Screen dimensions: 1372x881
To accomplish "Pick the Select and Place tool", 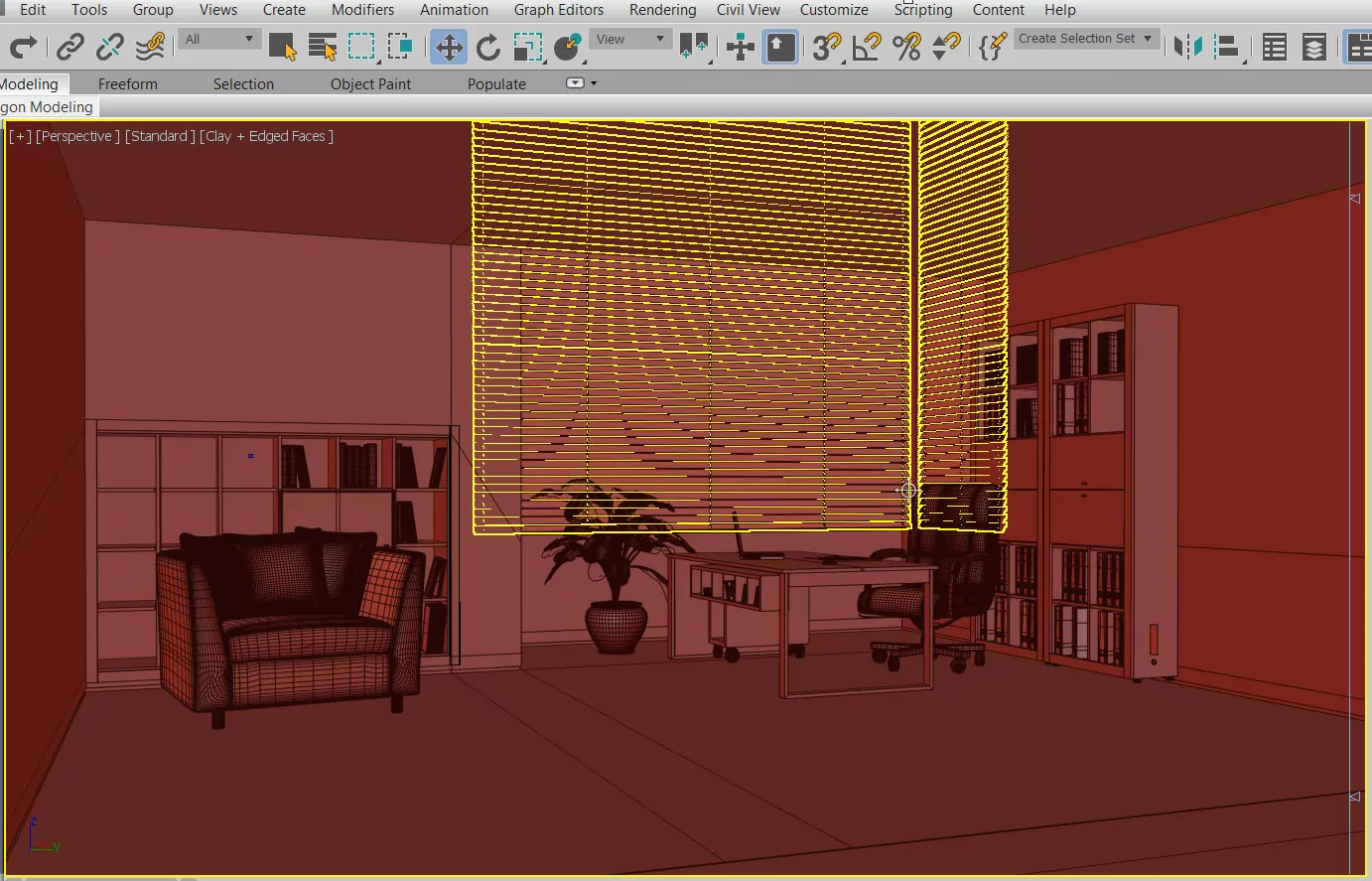I will point(568,47).
